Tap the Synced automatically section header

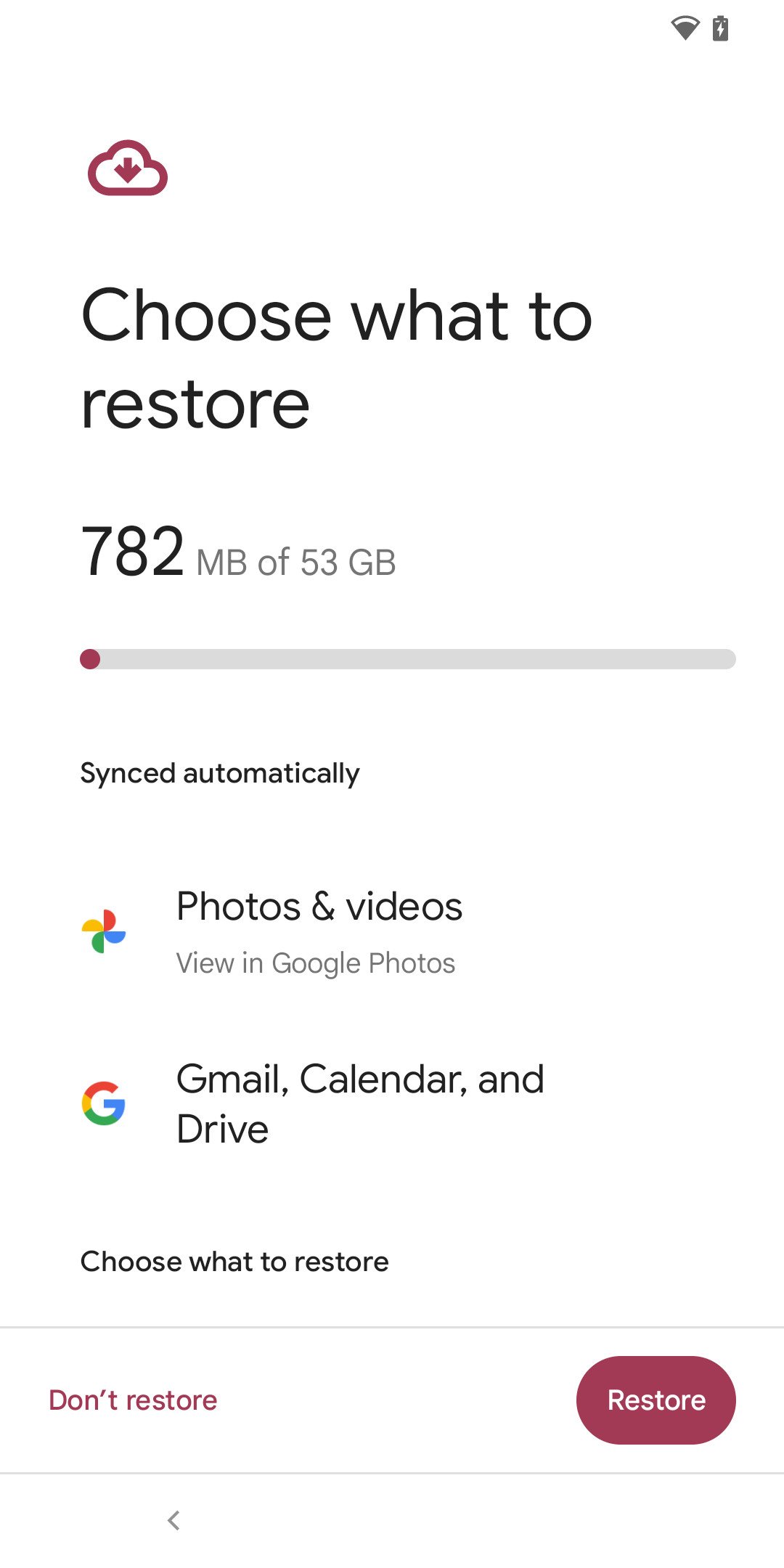220,773
